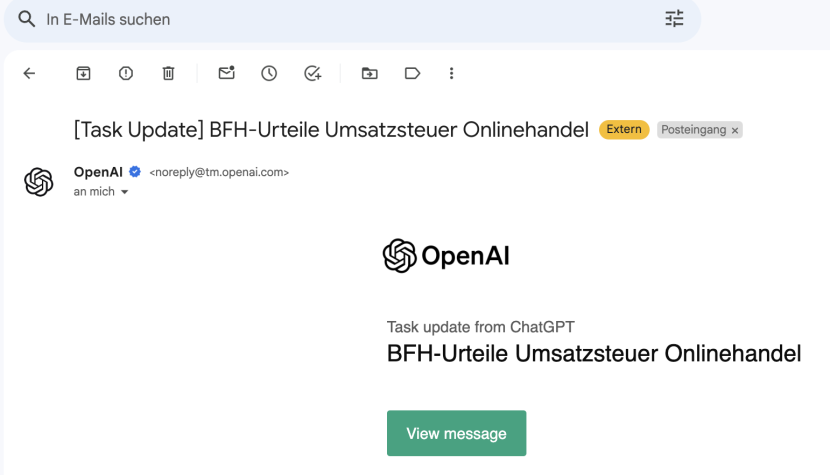Open labels icon in toolbar
The height and width of the screenshot is (475, 830).
coord(412,73)
